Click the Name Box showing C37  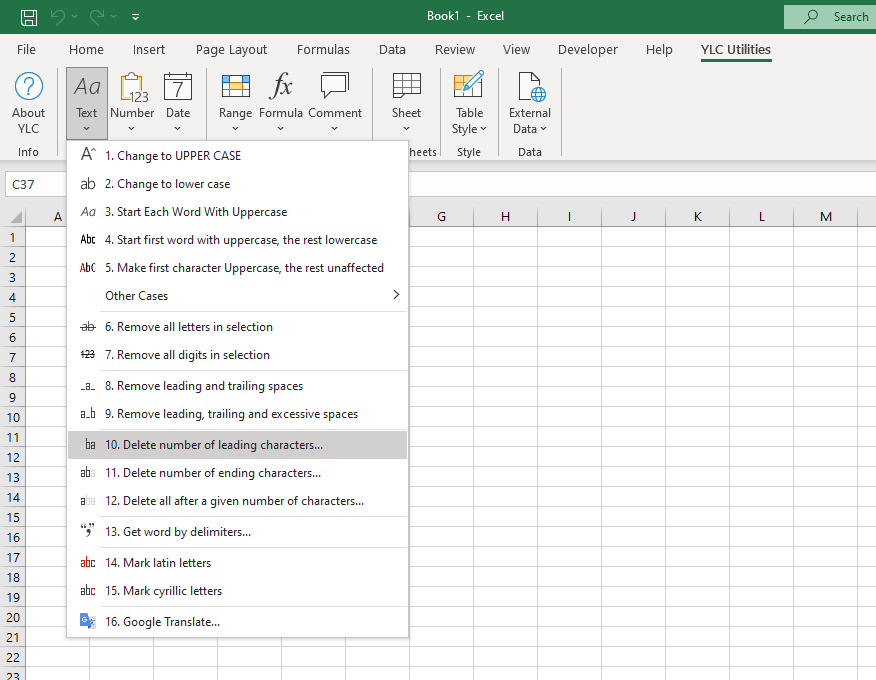[x=36, y=184]
